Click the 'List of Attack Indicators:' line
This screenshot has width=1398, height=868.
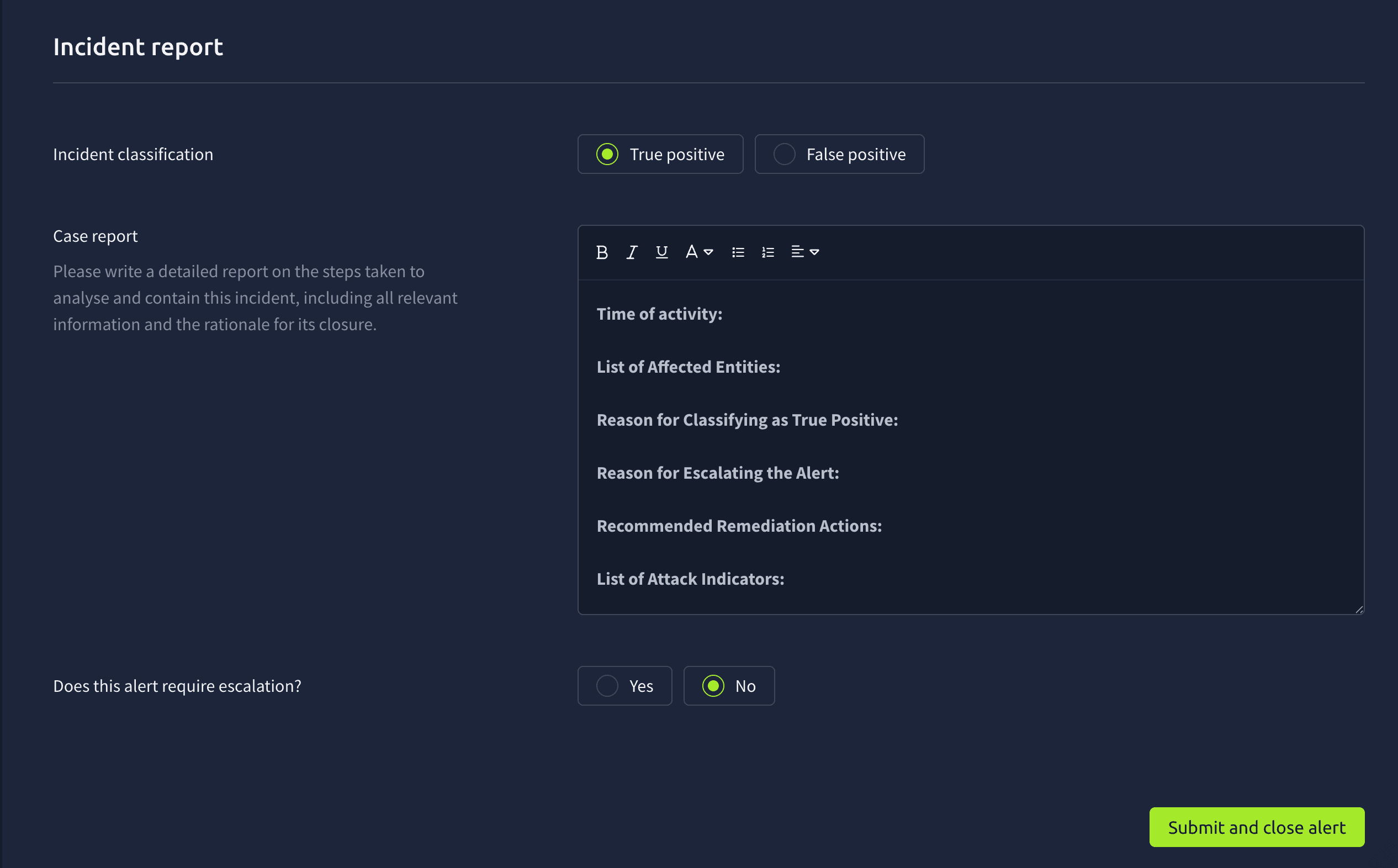[x=690, y=579]
